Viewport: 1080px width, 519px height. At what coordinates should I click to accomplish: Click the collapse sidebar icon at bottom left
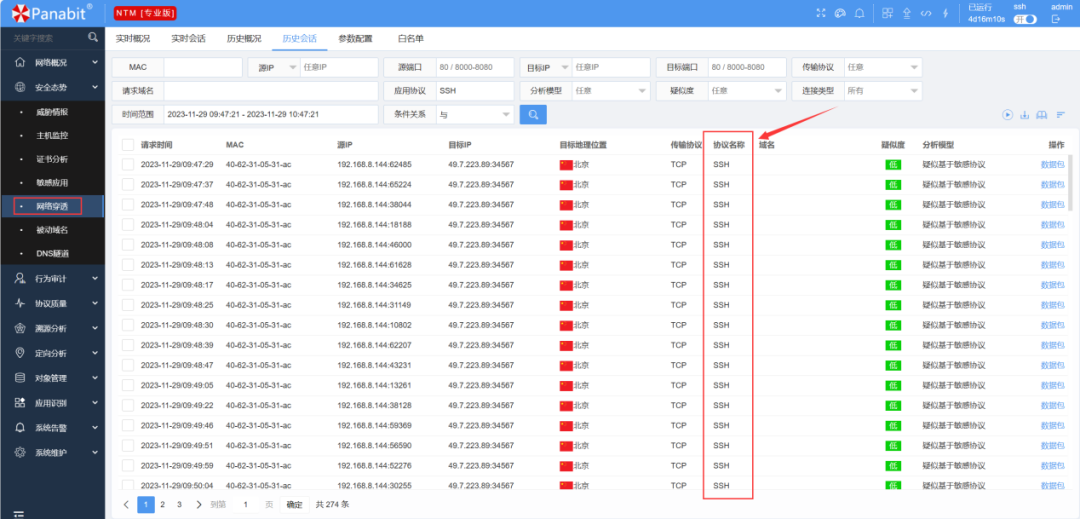[19, 513]
